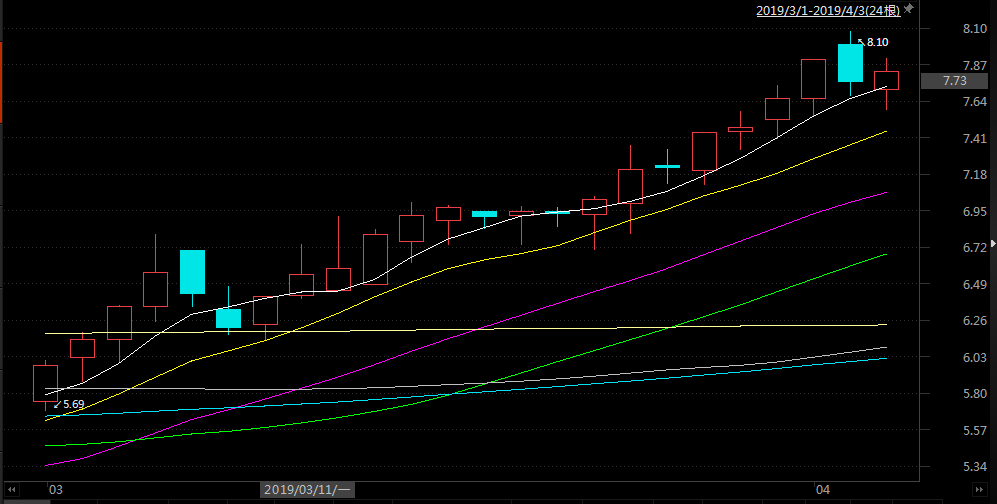The image size is (997, 504).
Task: Select the tall cyan candlestick beside the 8.10 annotation
Action: pyautogui.click(x=850, y=63)
